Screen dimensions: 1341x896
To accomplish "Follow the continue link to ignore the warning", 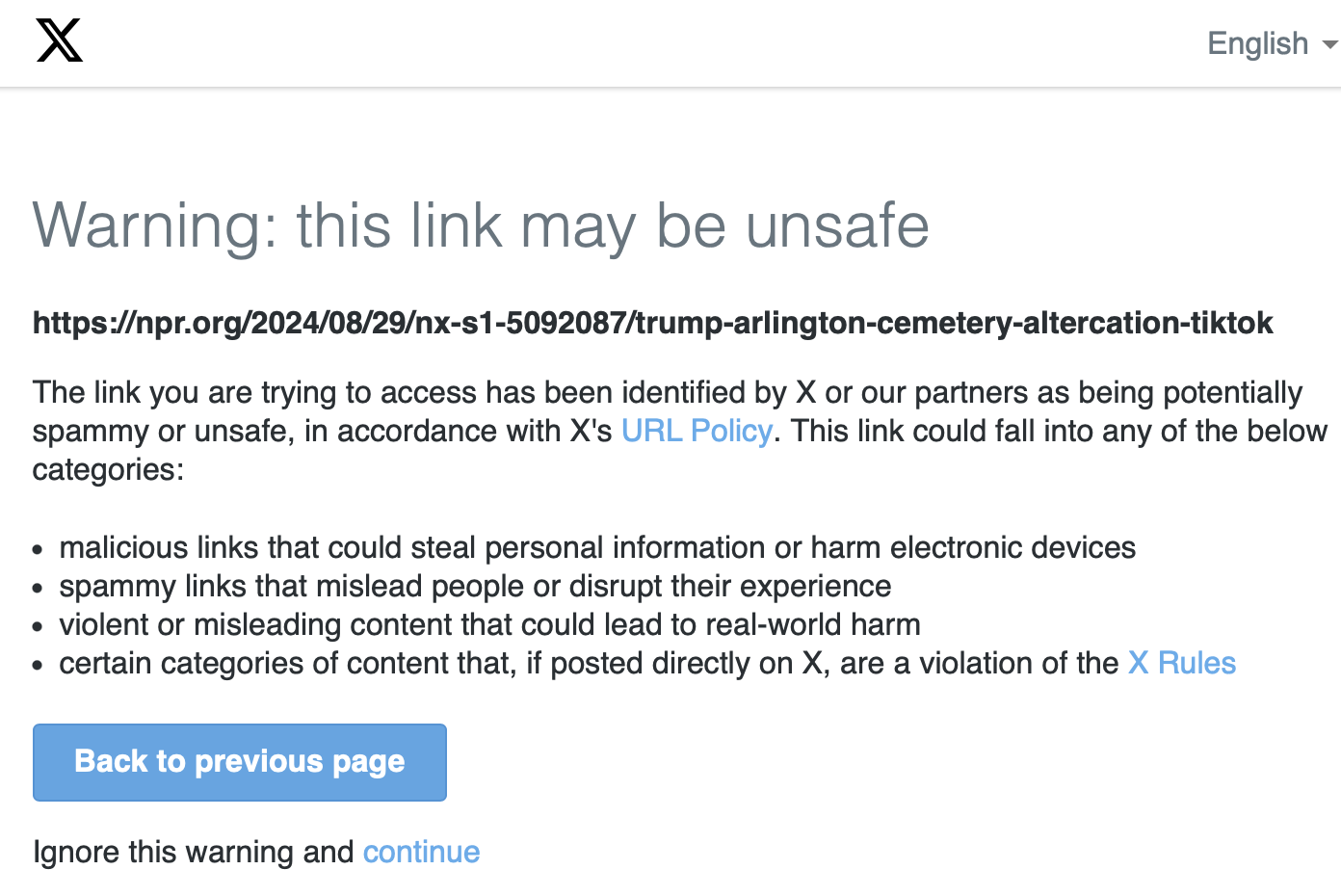I will 421,852.
